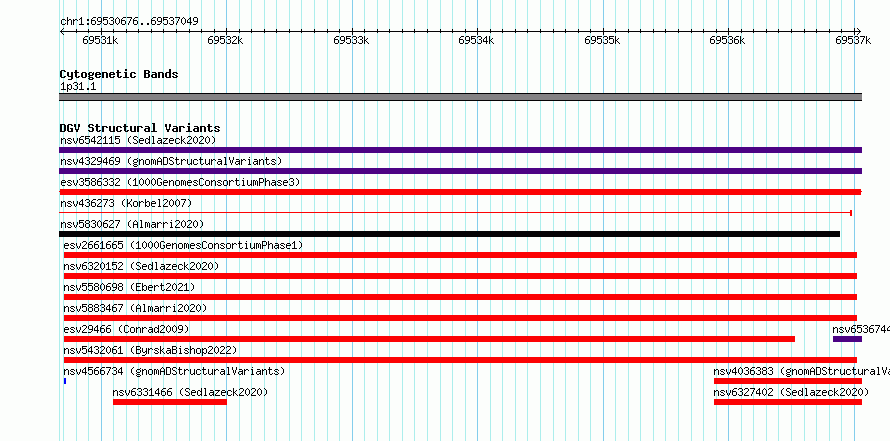
Task: Click the 69533k ruler tick label
Action: 351,40
